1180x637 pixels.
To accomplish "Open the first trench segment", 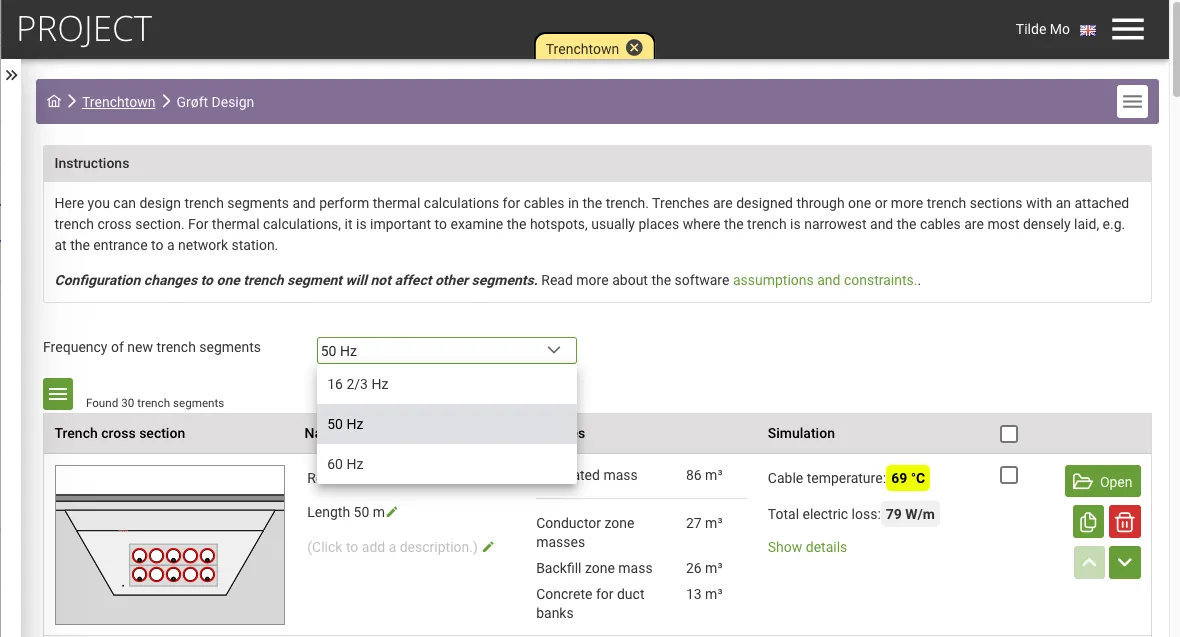I will coord(1102,481).
